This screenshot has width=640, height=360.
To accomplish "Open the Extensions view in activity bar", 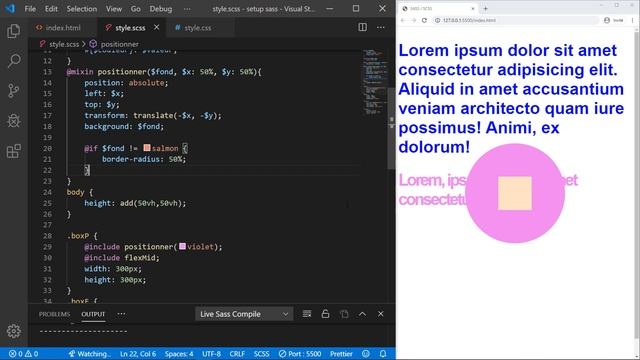I will (13, 151).
